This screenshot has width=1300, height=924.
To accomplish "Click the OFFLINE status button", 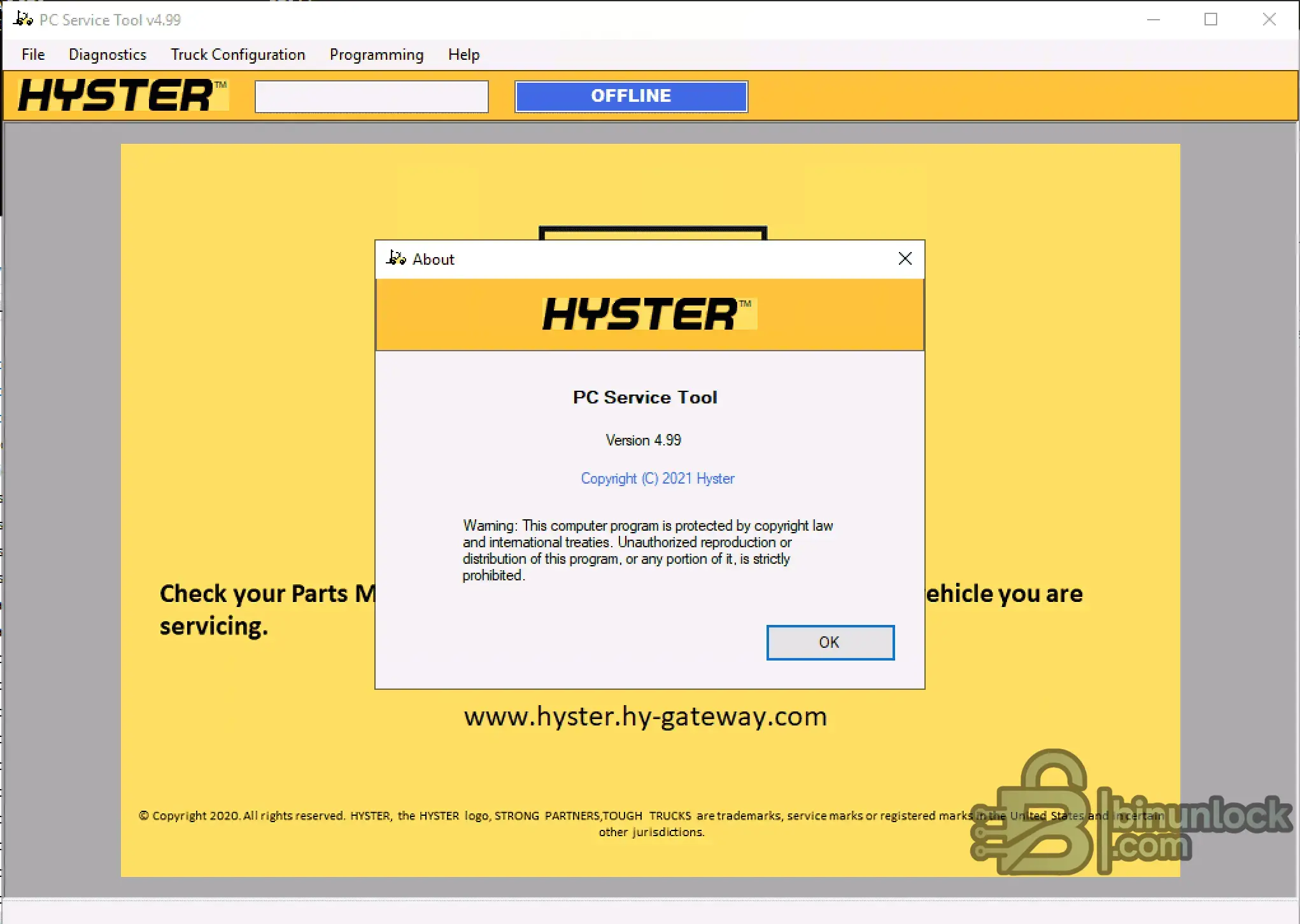I will click(632, 97).
